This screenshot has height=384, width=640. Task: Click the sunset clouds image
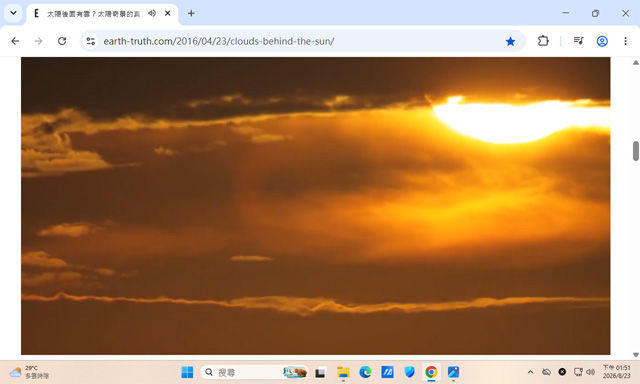pos(316,206)
